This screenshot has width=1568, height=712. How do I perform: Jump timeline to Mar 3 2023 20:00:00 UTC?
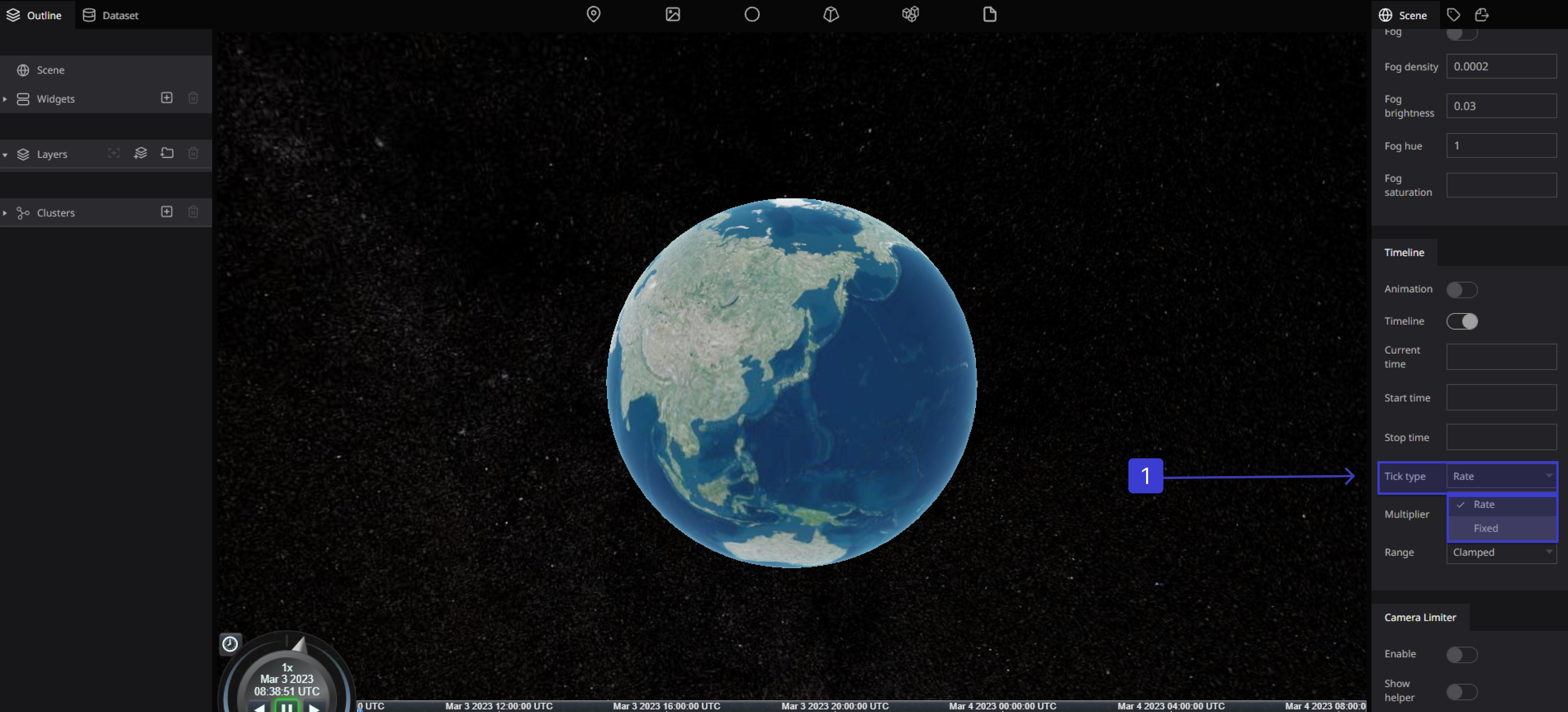click(834, 706)
